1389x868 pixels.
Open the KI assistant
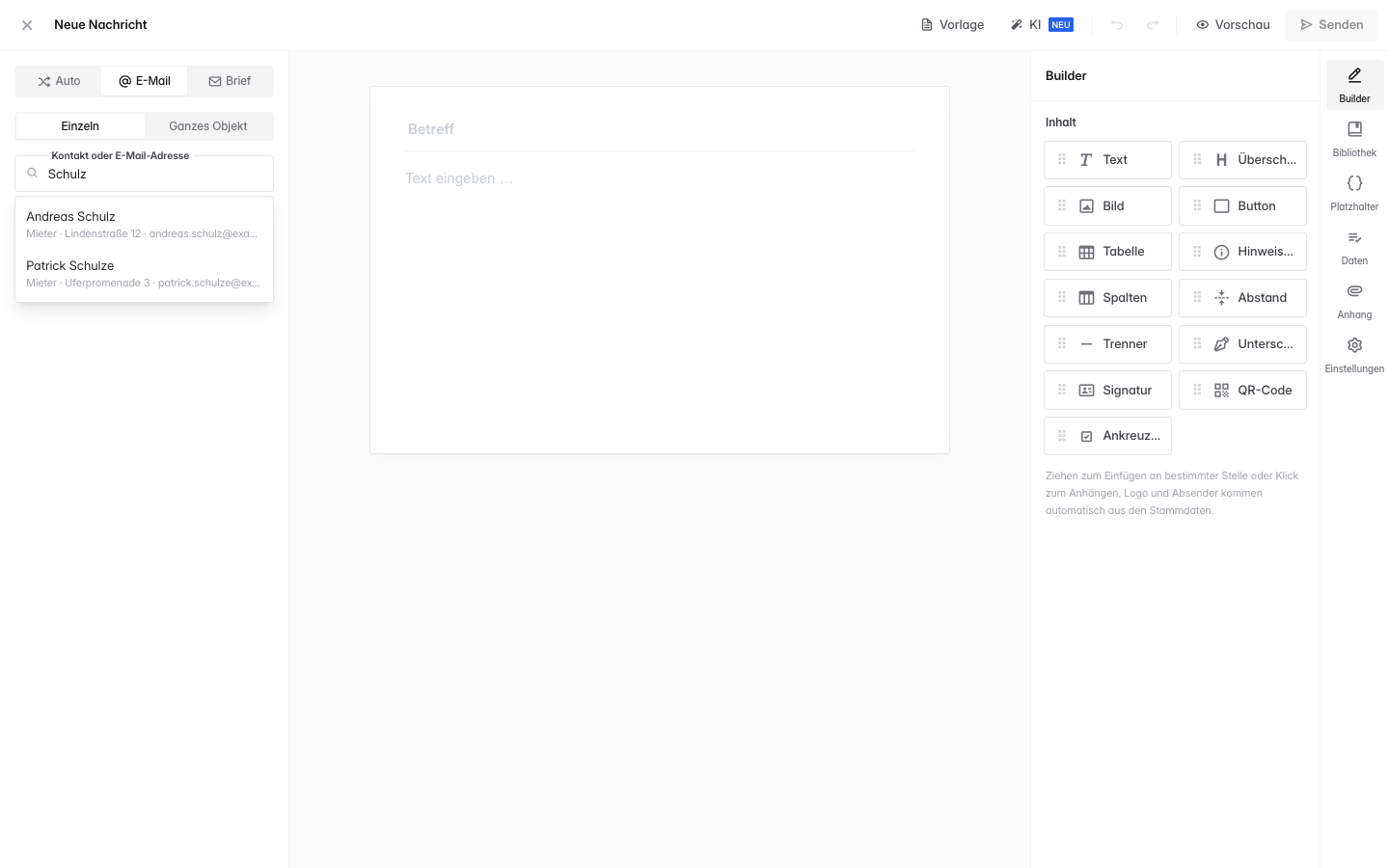1041,25
